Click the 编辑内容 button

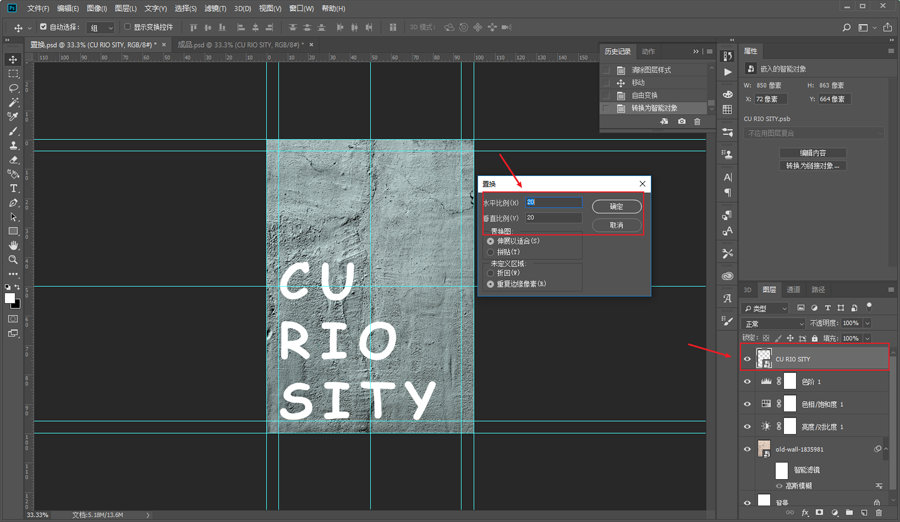pos(812,153)
